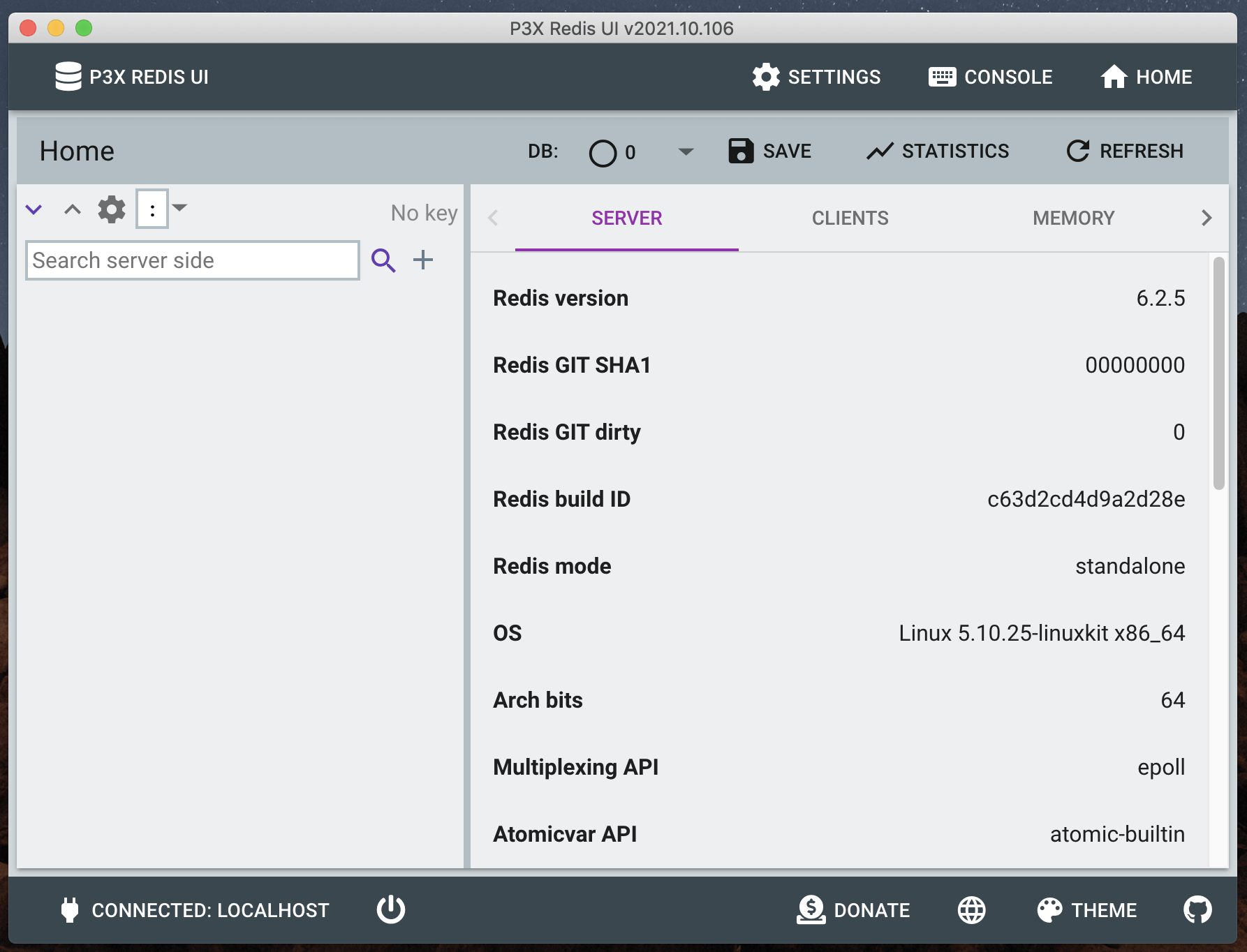
Task: Open tree settings with the gear icon
Action: (x=110, y=209)
